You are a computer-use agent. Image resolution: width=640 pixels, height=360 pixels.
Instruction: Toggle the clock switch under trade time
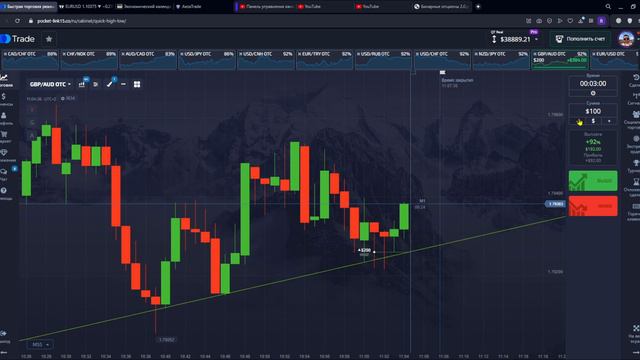tap(593, 93)
